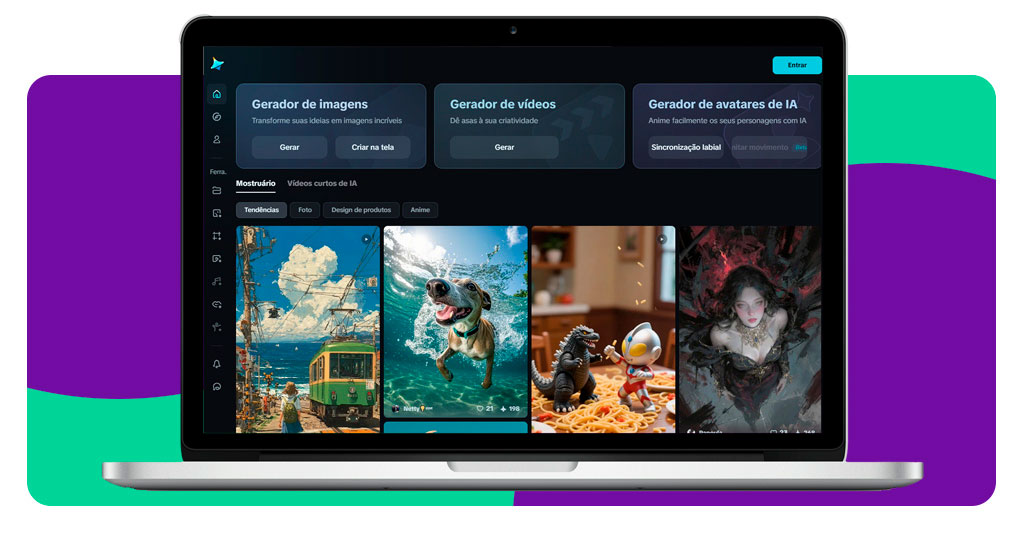Click play badge on the Godzilla image
This screenshot has height=536, width=1024.
[662, 239]
